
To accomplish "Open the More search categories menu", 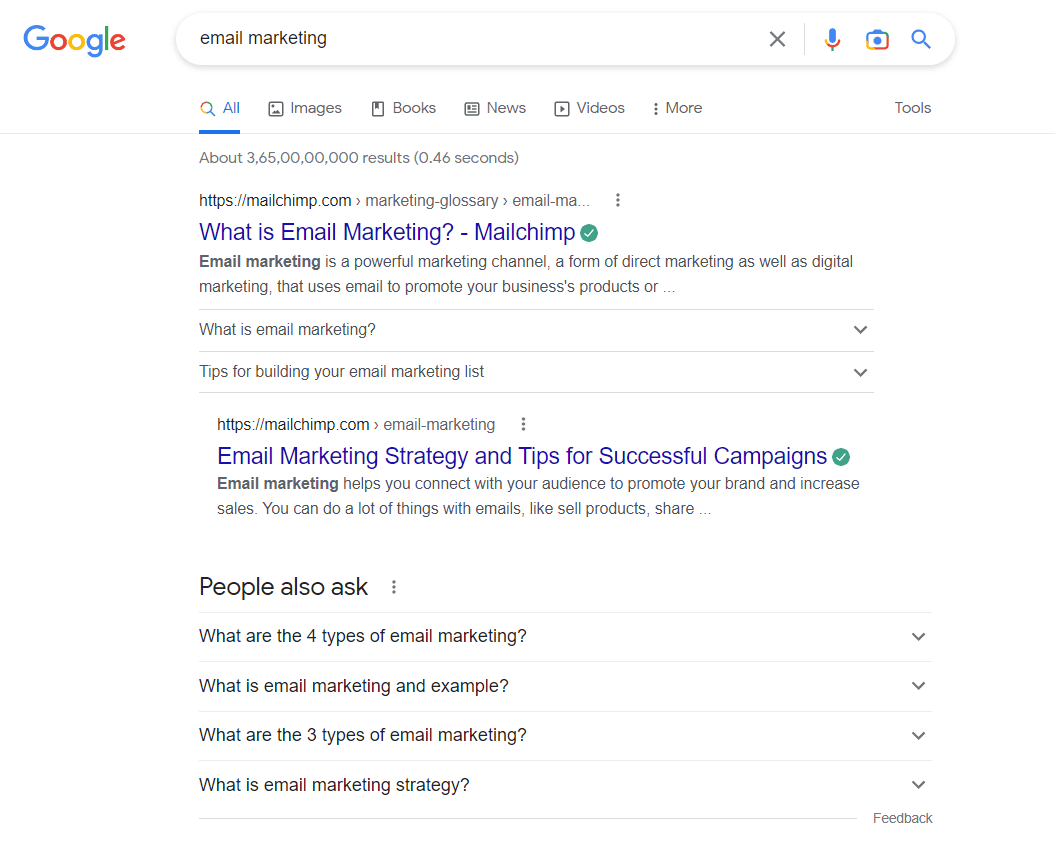I will point(677,108).
